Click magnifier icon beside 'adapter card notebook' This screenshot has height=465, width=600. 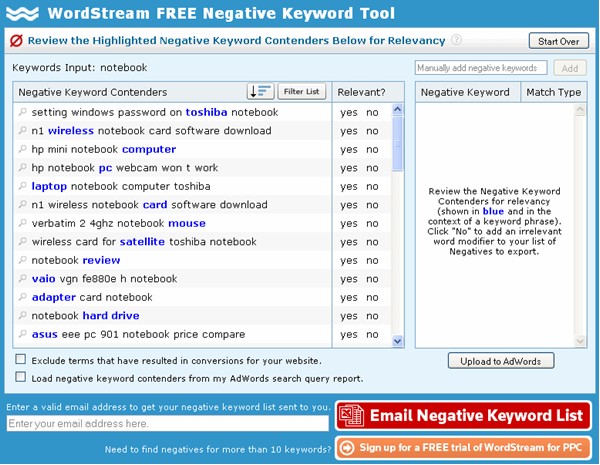(23, 297)
